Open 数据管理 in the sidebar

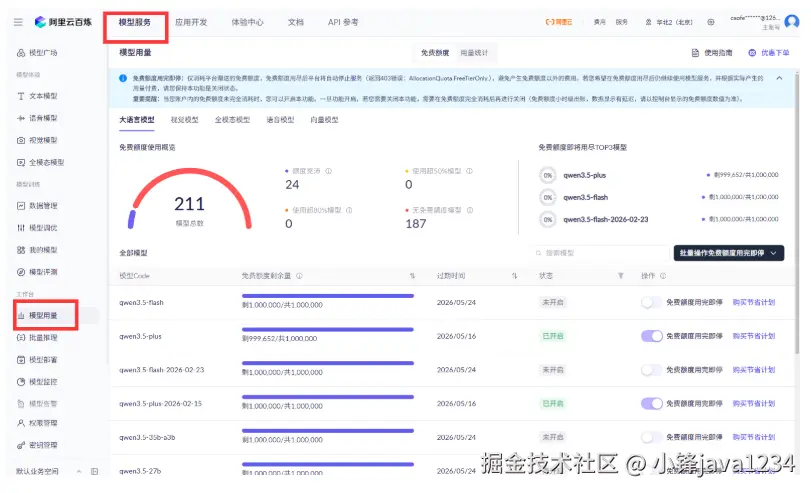[37, 206]
